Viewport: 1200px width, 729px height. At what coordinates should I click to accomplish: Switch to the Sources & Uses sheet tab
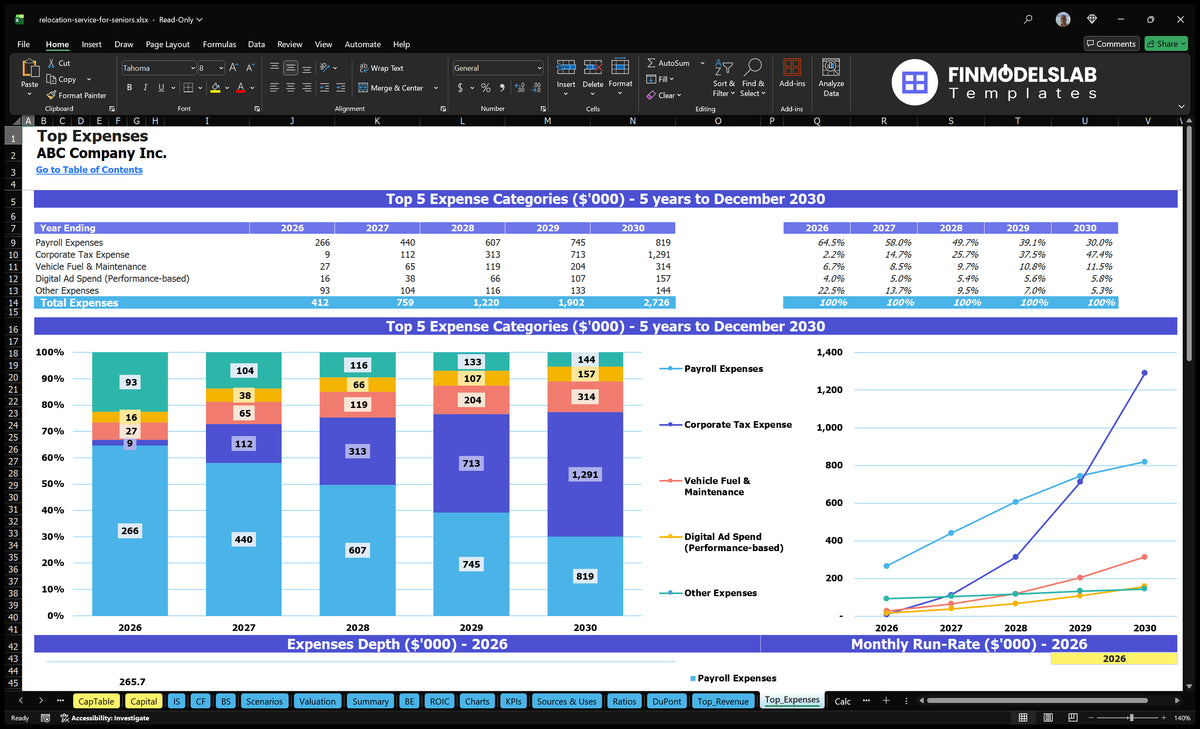pyautogui.click(x=567, y=701)
